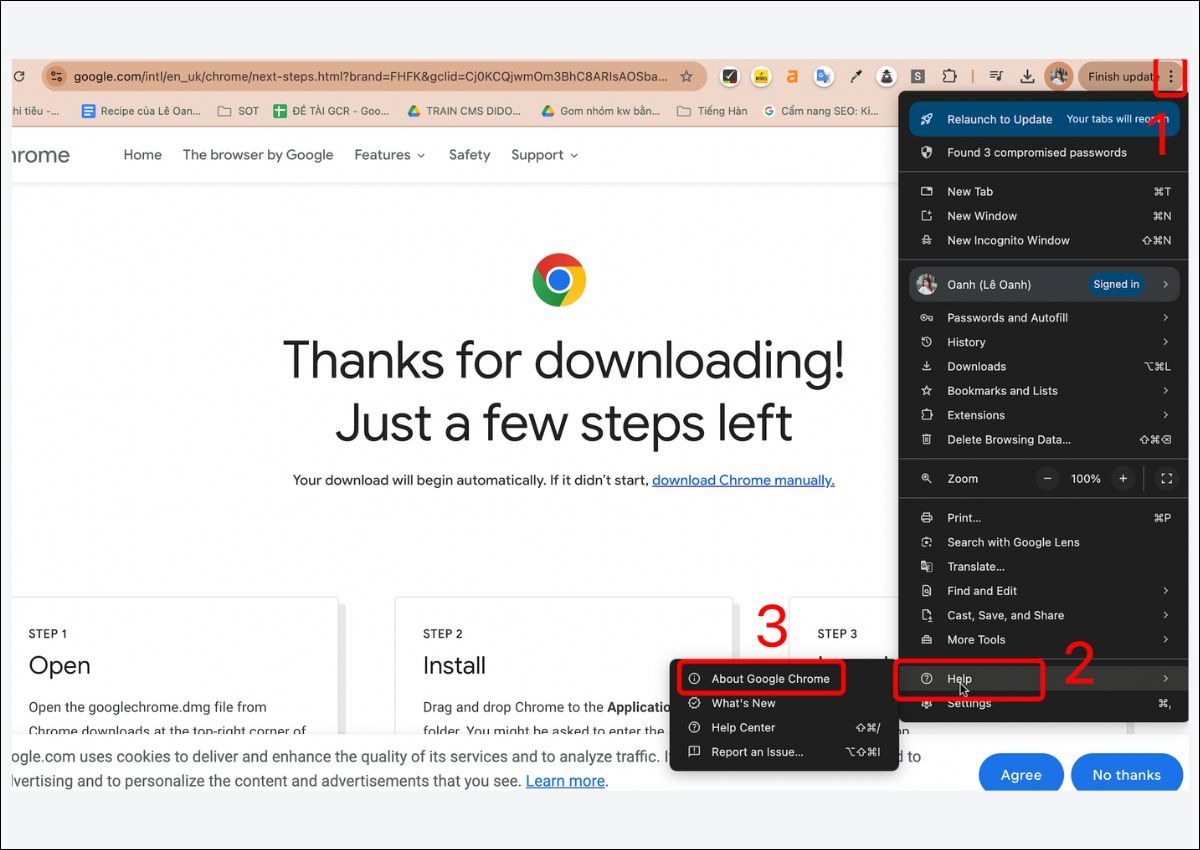Open the media controls toolbar icon
The image size is (1200, 850).
[996, 76]
